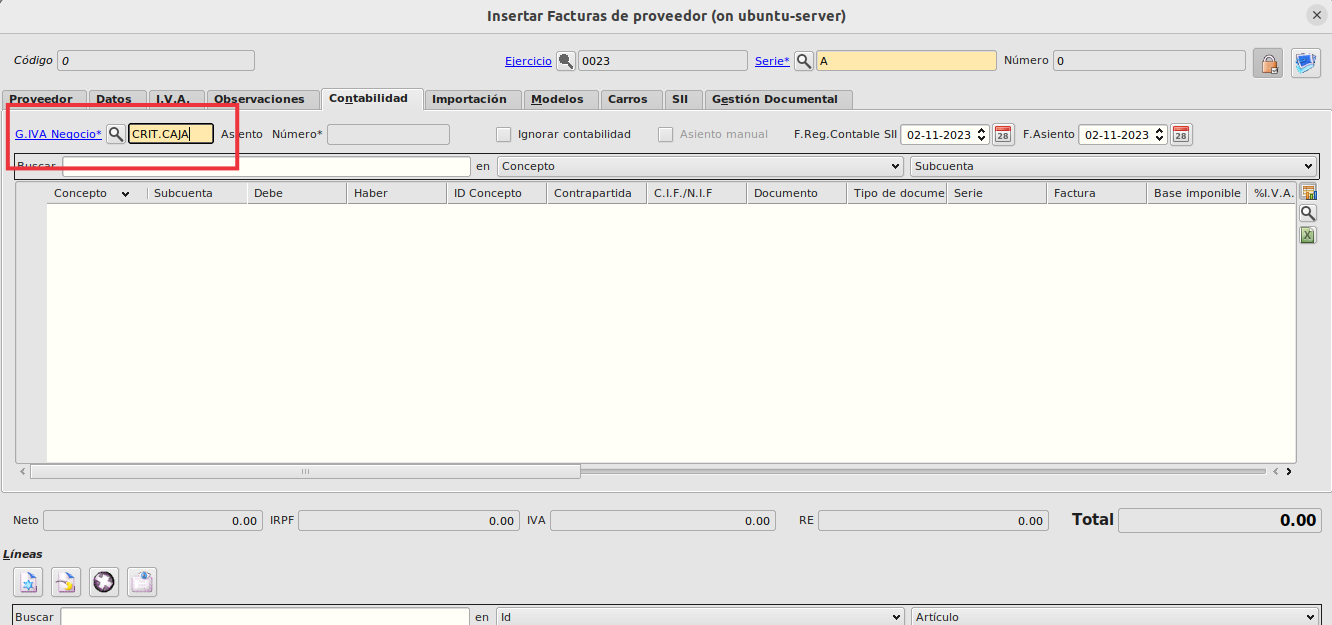Click the Total amount field 0.00

[x=1220, y=520]
